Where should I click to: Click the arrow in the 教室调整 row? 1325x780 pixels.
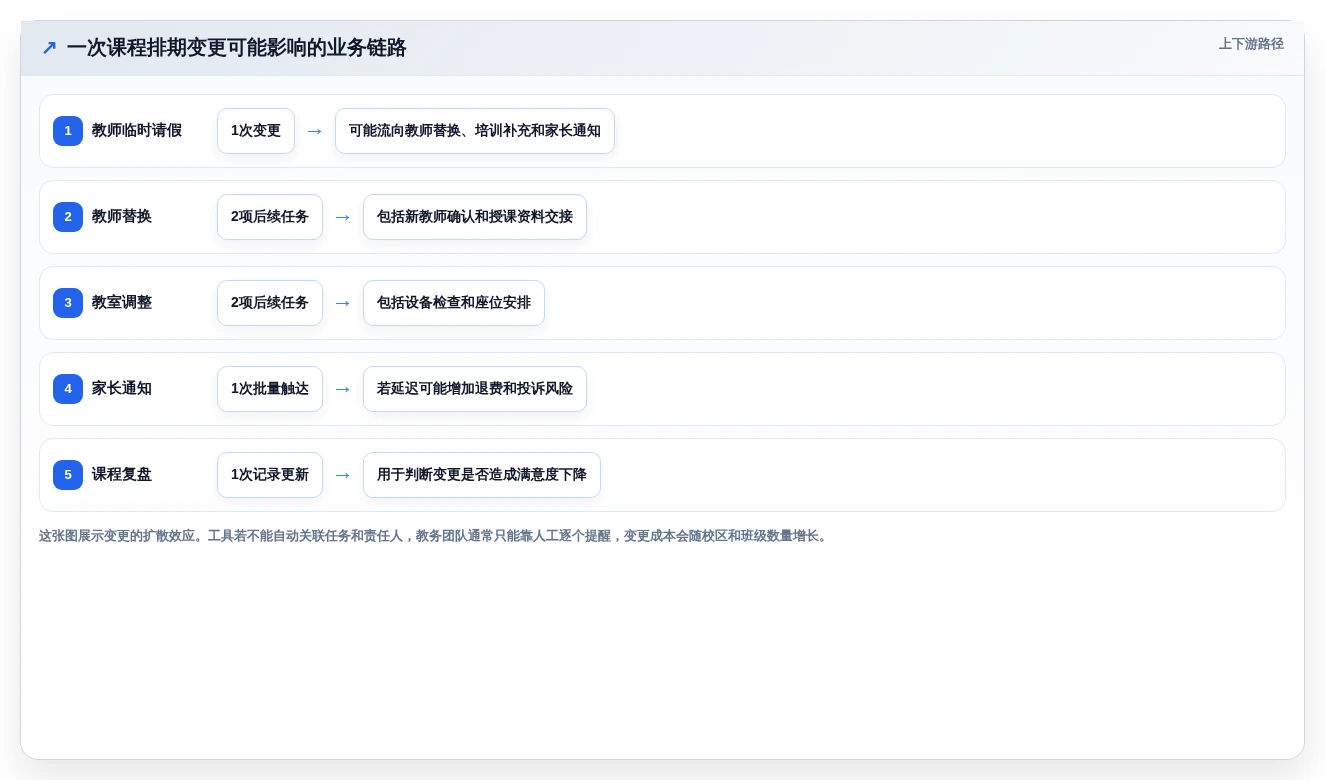pos(343,303)
